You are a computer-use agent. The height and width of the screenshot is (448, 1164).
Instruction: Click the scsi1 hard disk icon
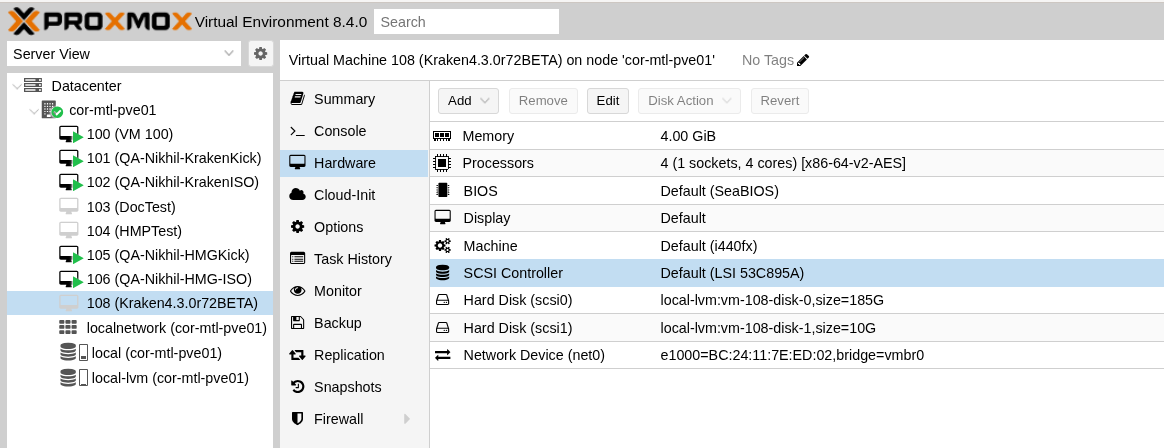pyautogui.click(x=442, y=328)
